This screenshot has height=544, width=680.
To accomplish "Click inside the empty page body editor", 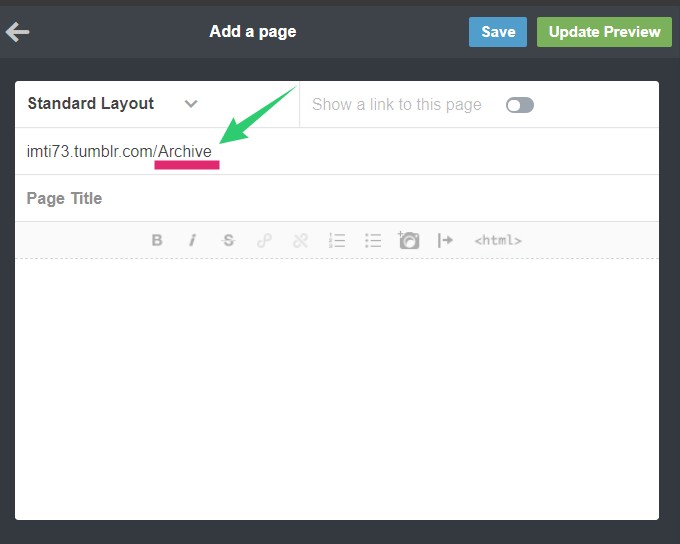I will pos(337,388).
